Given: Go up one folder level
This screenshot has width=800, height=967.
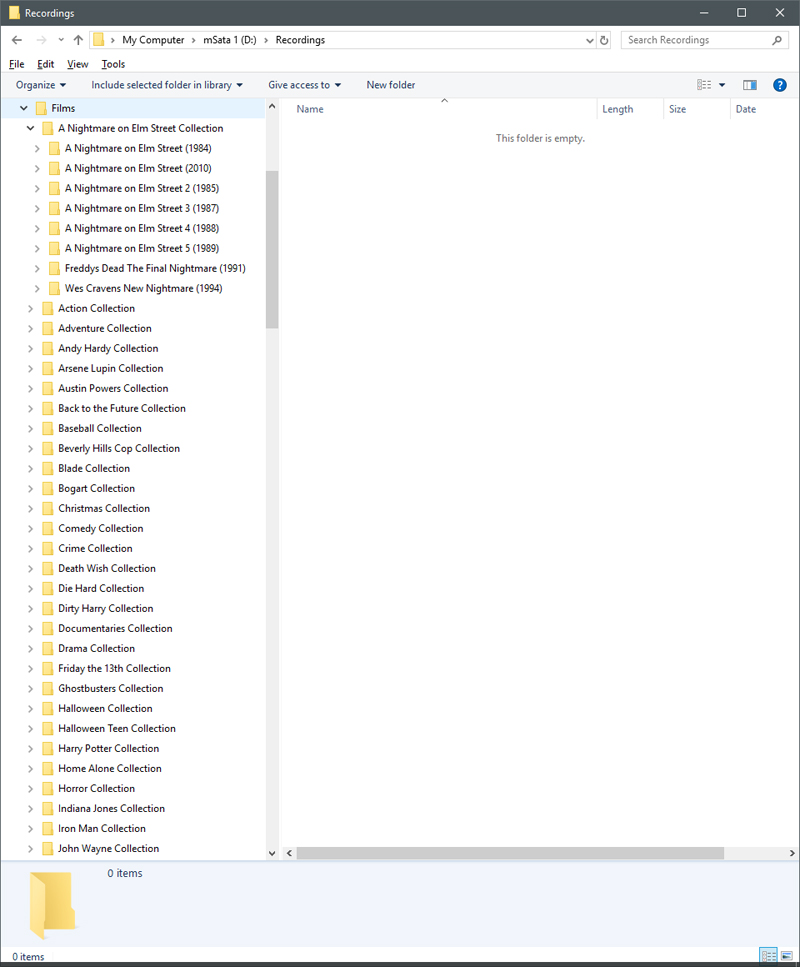Looking at the screenshot, I should pos(78,40).
